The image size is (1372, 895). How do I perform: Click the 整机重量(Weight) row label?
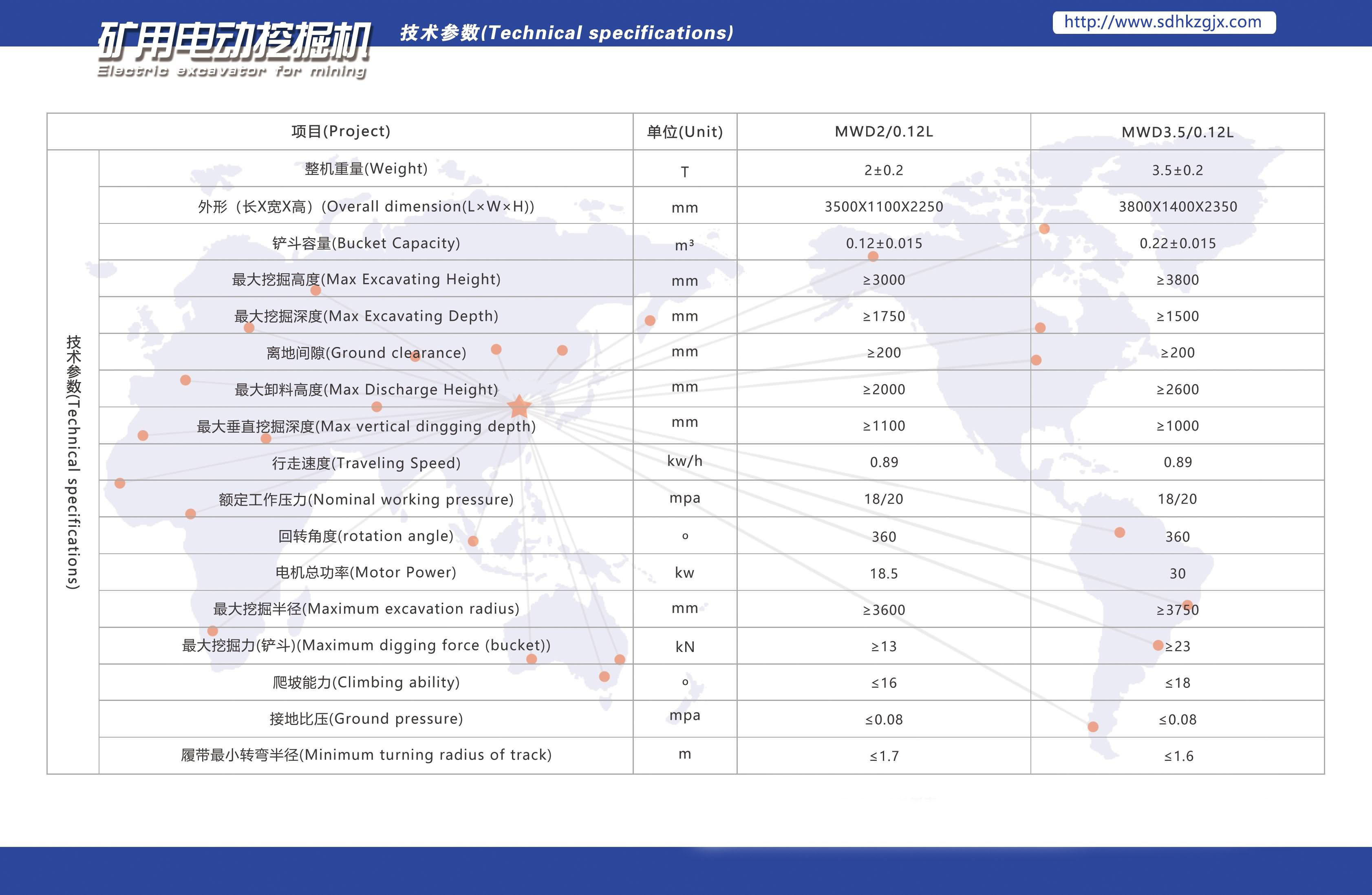[x=366, y=168]
